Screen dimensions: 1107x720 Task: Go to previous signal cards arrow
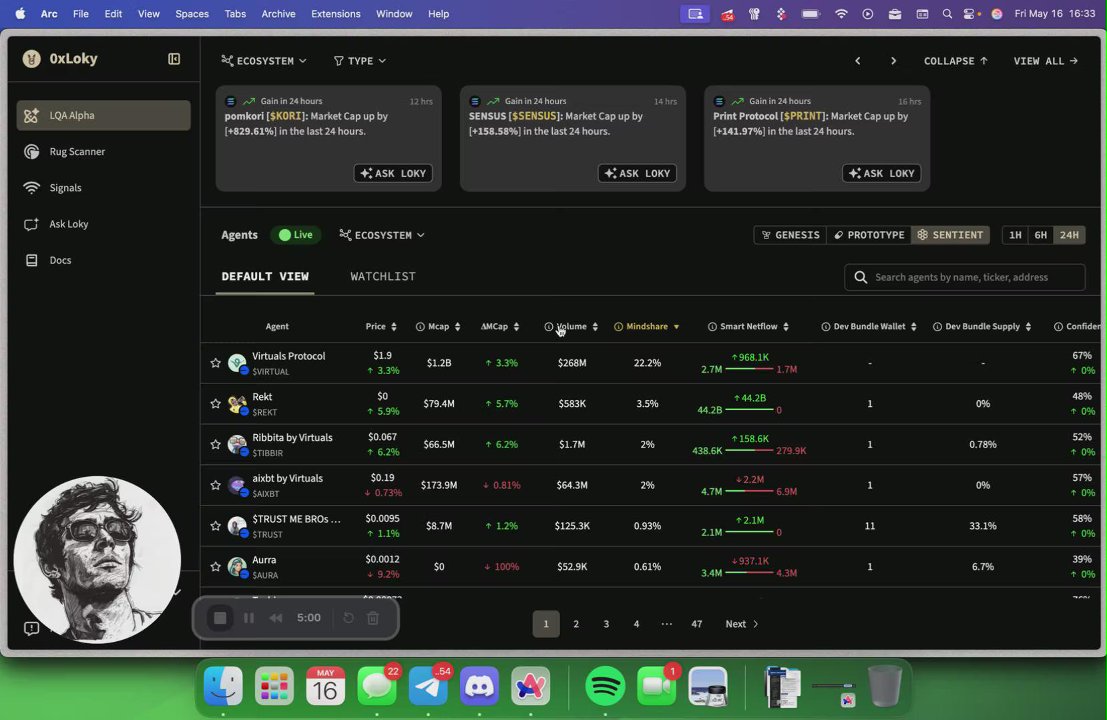point(858,61)
